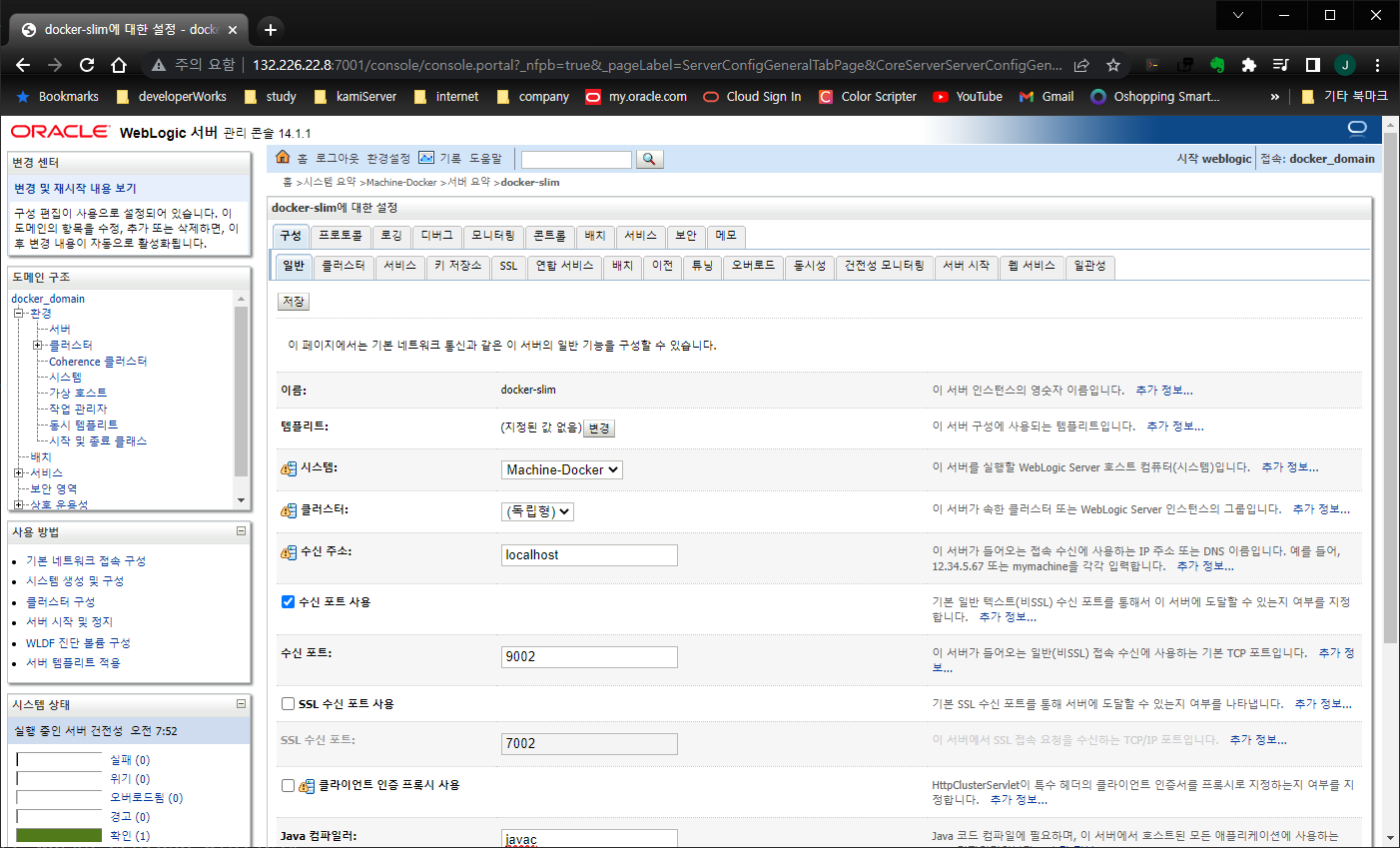The width and height of the screenshot is (1400, 848).
Task: Toggle browser side panel icon
Action: click(x=1313, y=65)
